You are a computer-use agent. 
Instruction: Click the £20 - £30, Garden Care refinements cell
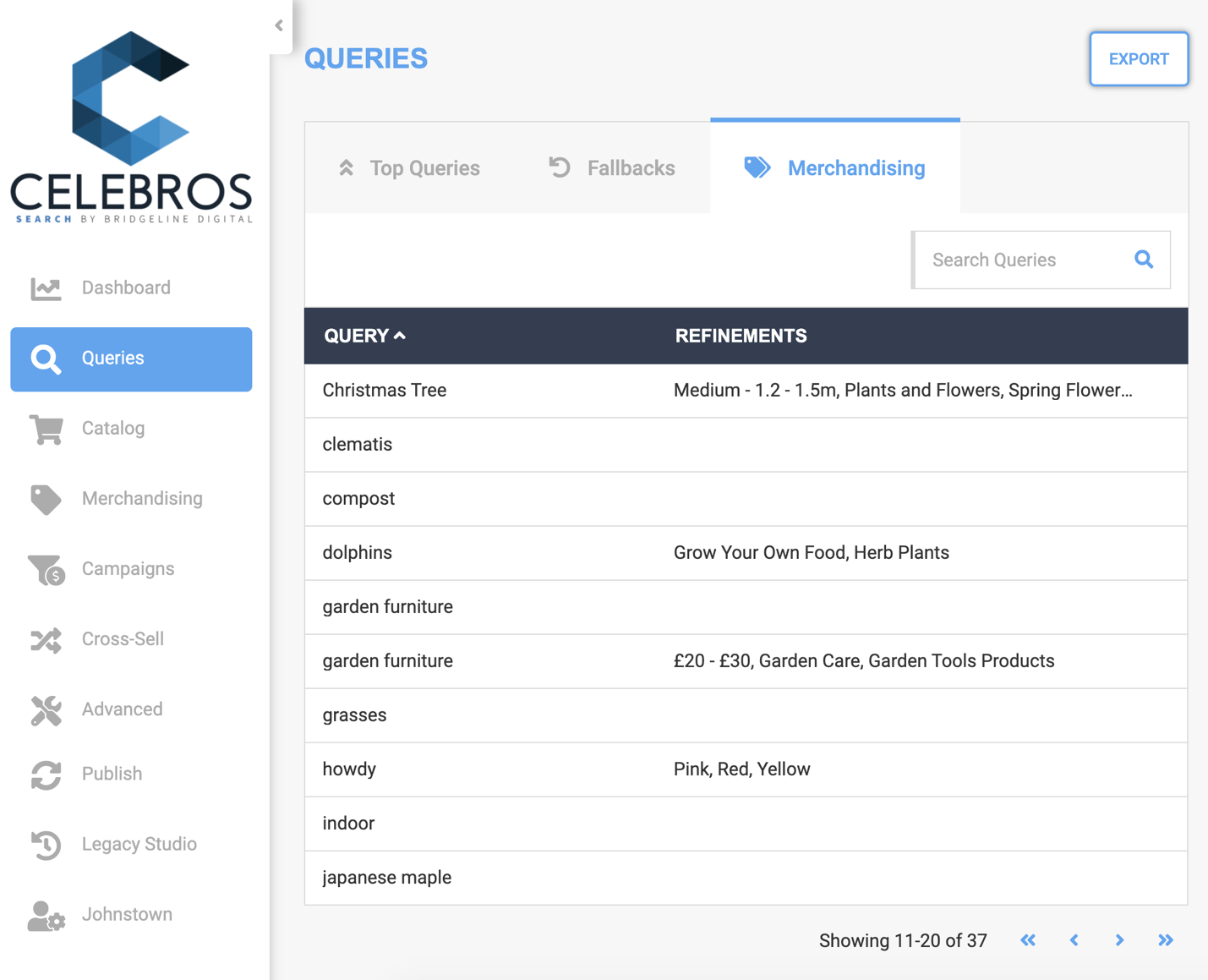click(864, 661)
